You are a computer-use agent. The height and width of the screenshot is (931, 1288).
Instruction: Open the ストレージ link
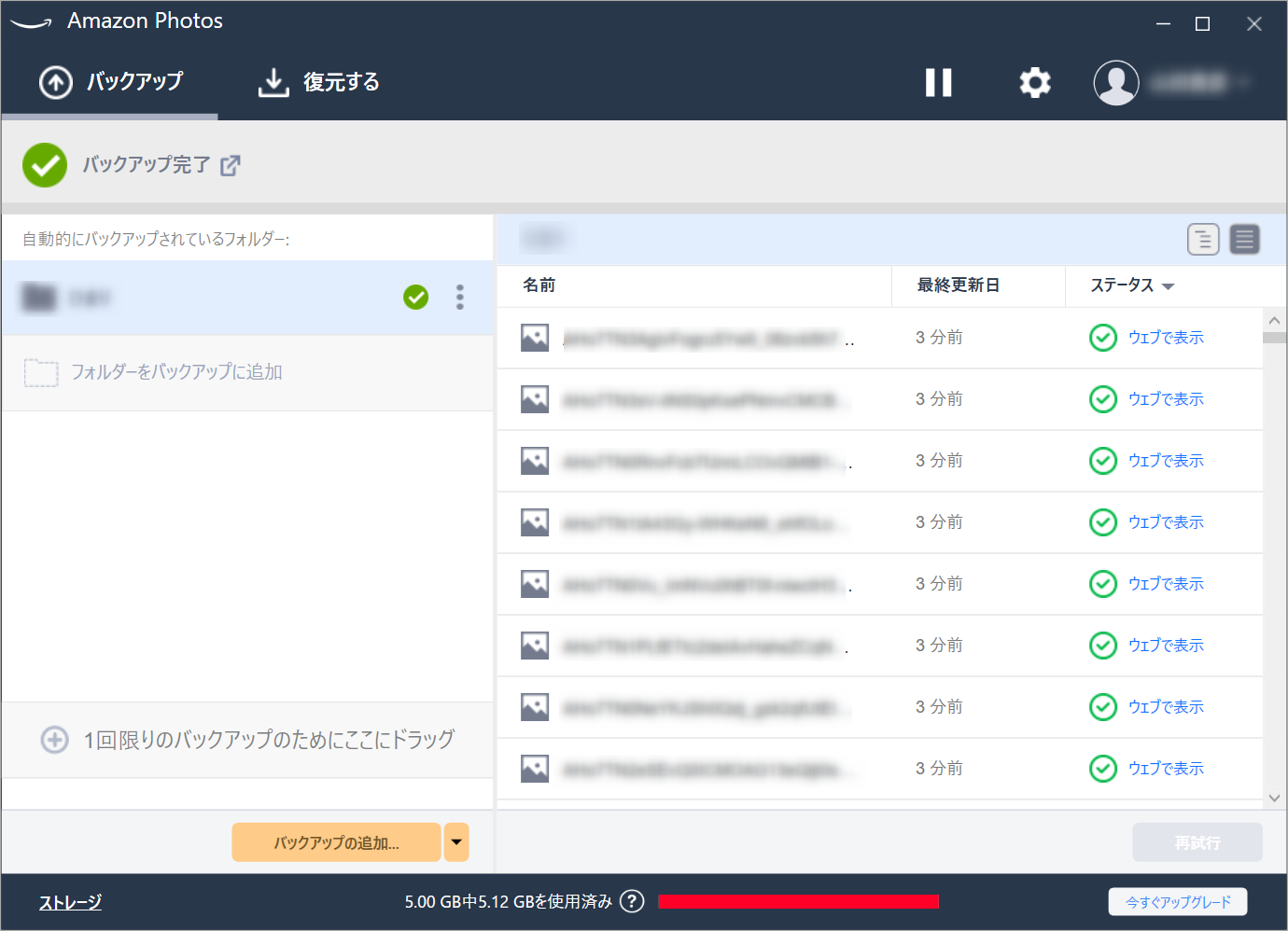[70, 902]
